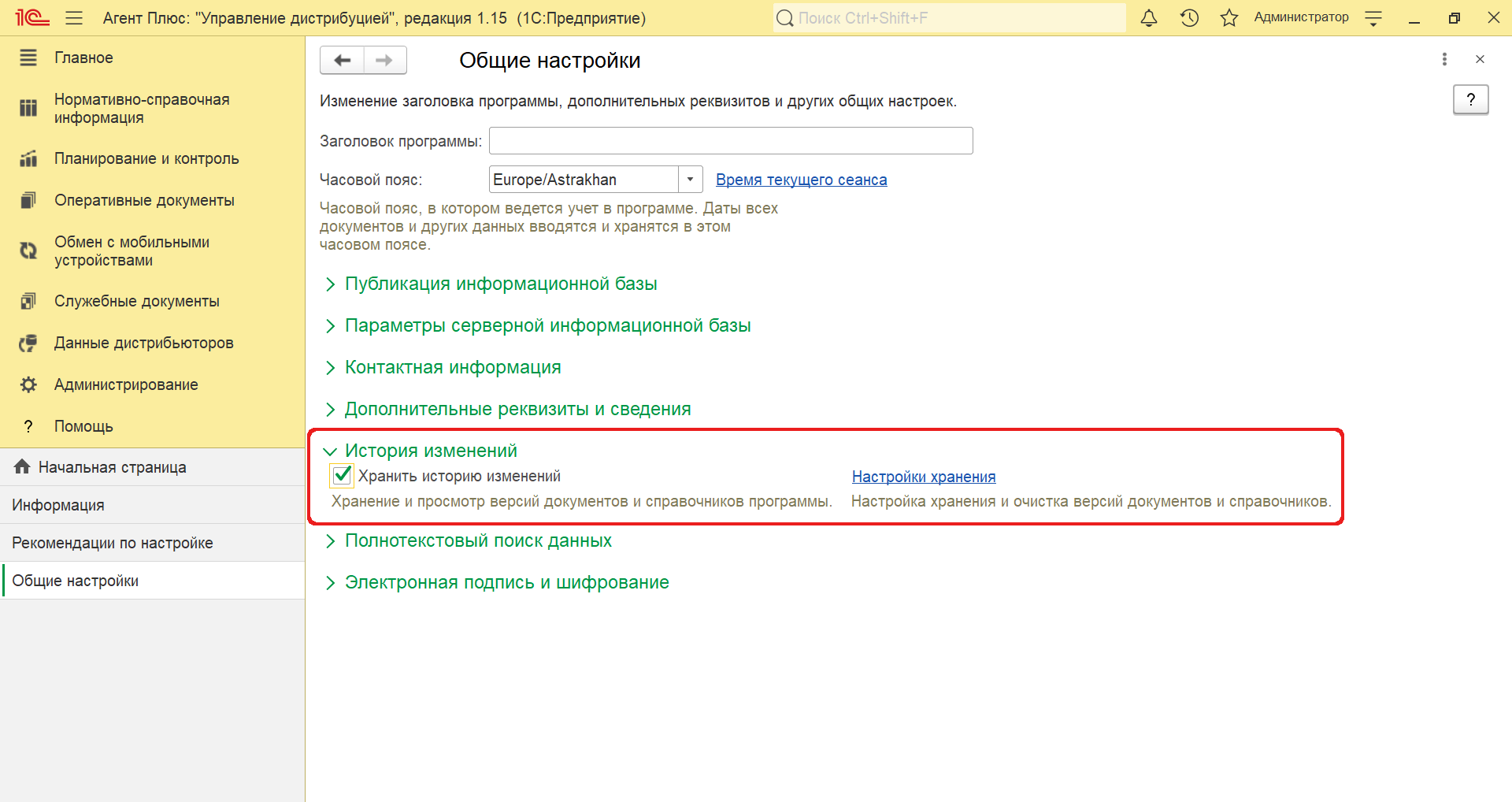Screen dimensions: 1512x802
Task: Click the Помощь question mark icon
Action: pyautogui.click(x=28, y=426)
